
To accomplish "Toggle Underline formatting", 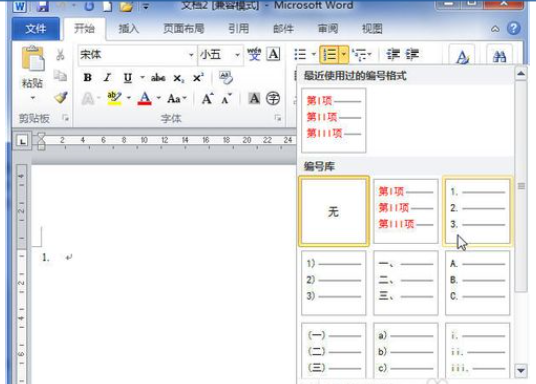I will click(128, 78).
